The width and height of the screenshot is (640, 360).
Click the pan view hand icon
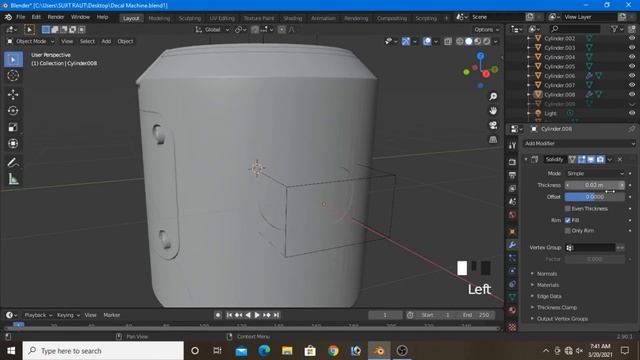(x=493, y=111)
